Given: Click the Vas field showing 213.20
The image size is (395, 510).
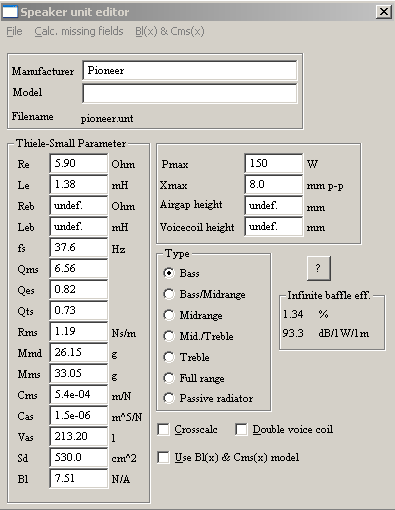Looking at the screenshot, I should 79,436.
